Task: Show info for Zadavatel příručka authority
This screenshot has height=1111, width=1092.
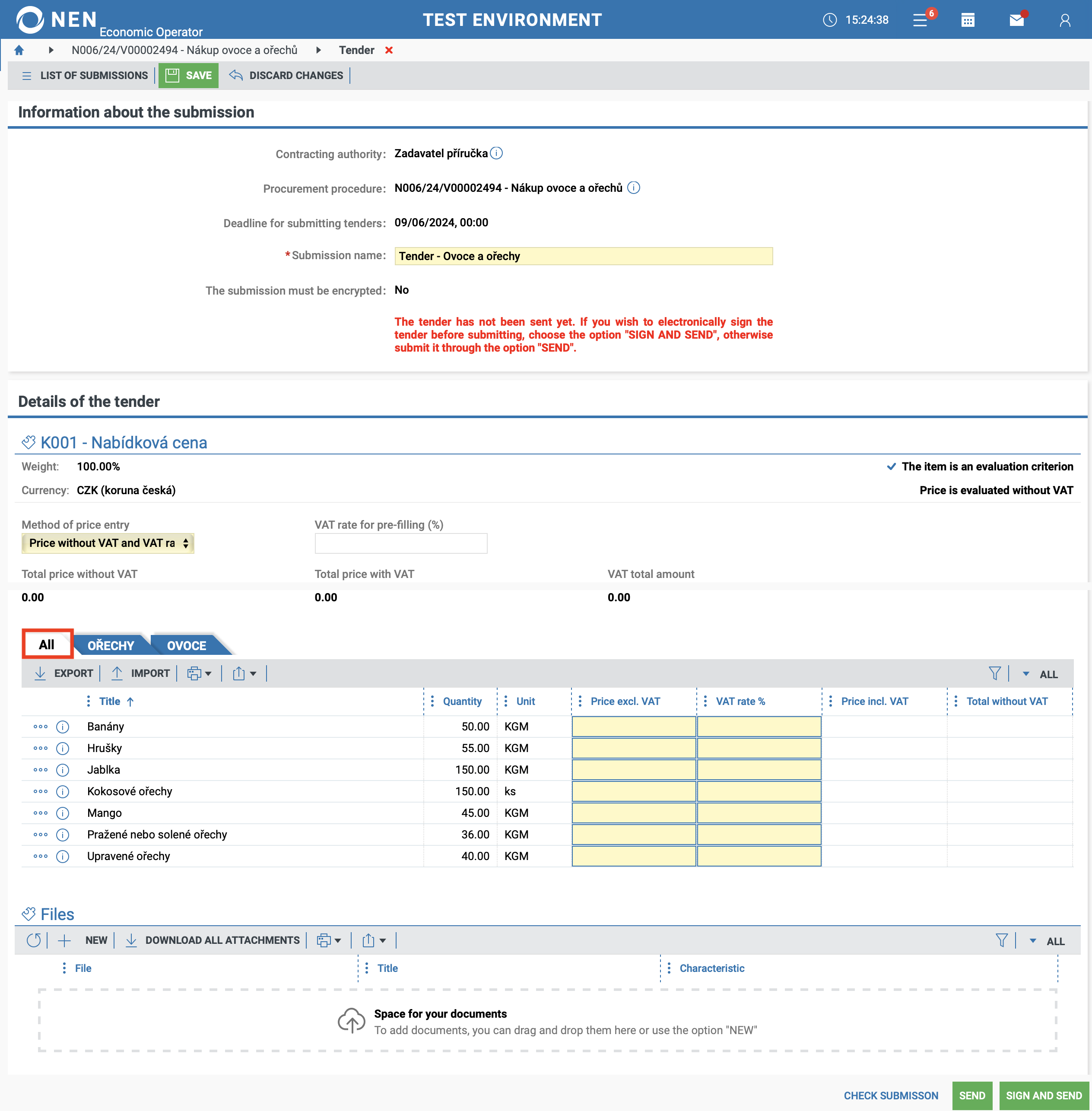Action: [497, 153]
